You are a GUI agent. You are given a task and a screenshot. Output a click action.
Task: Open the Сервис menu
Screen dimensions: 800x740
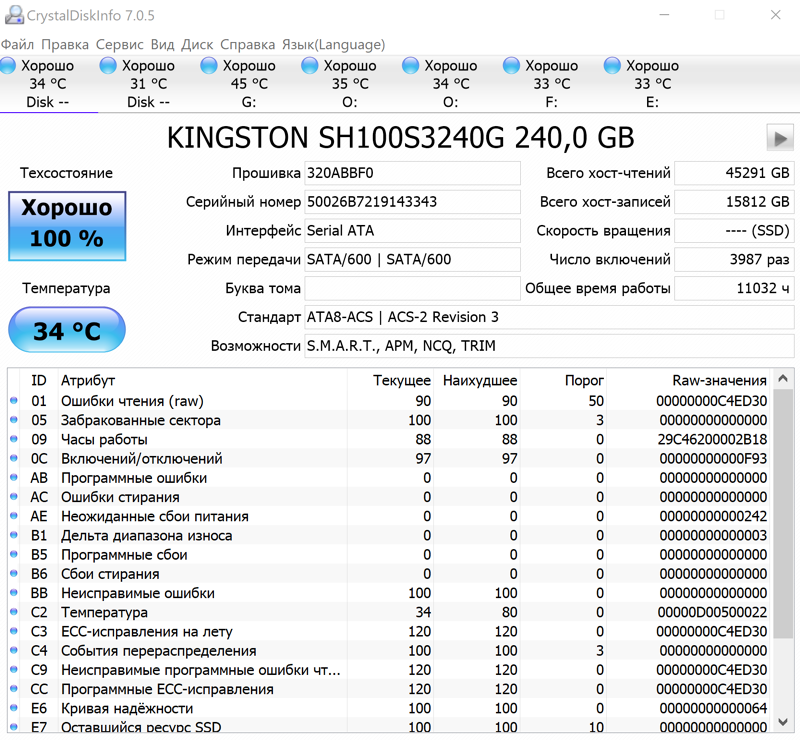pos(120,44)
